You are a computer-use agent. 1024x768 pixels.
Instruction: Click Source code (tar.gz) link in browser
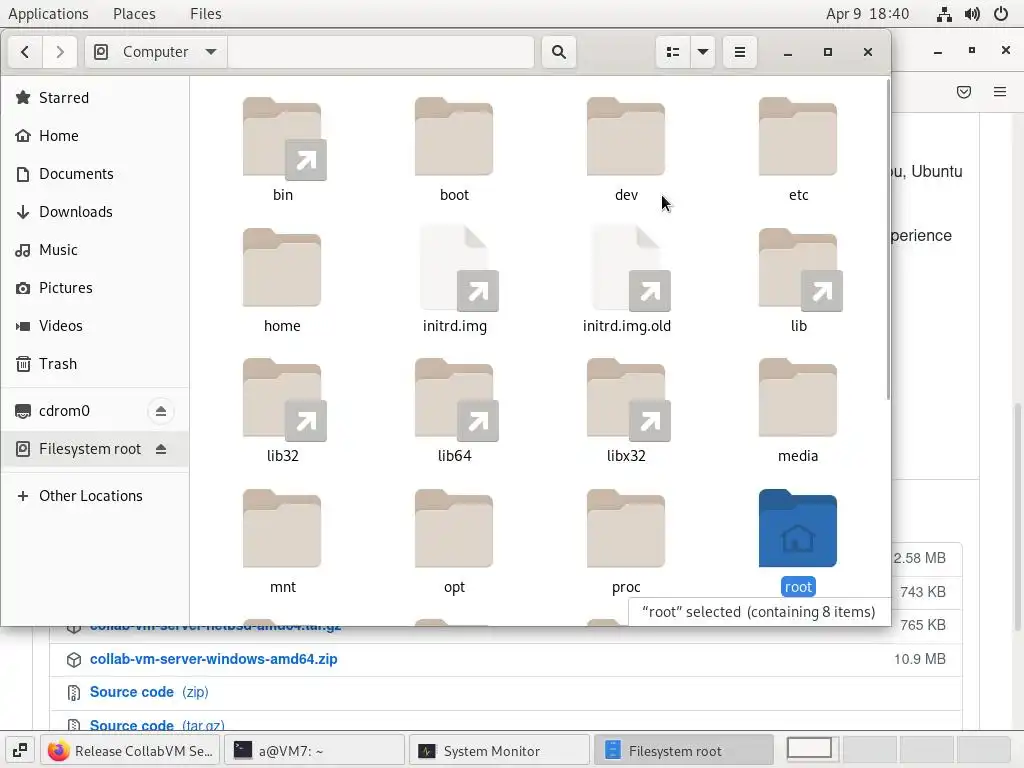(157, 724)
